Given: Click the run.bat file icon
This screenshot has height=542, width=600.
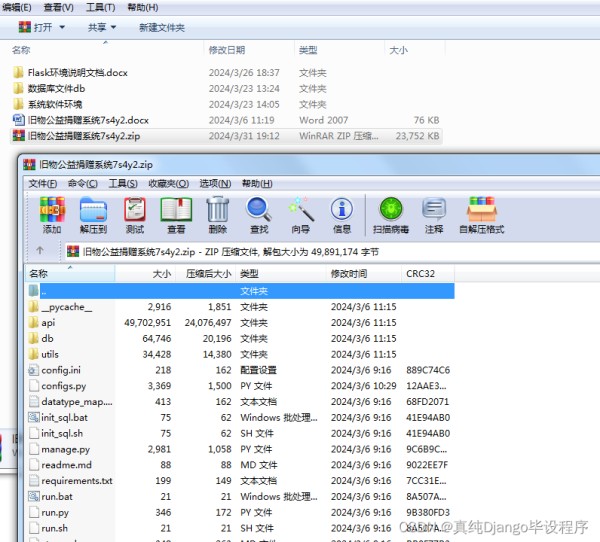Looking at the screenshot, I should point(34,496).
